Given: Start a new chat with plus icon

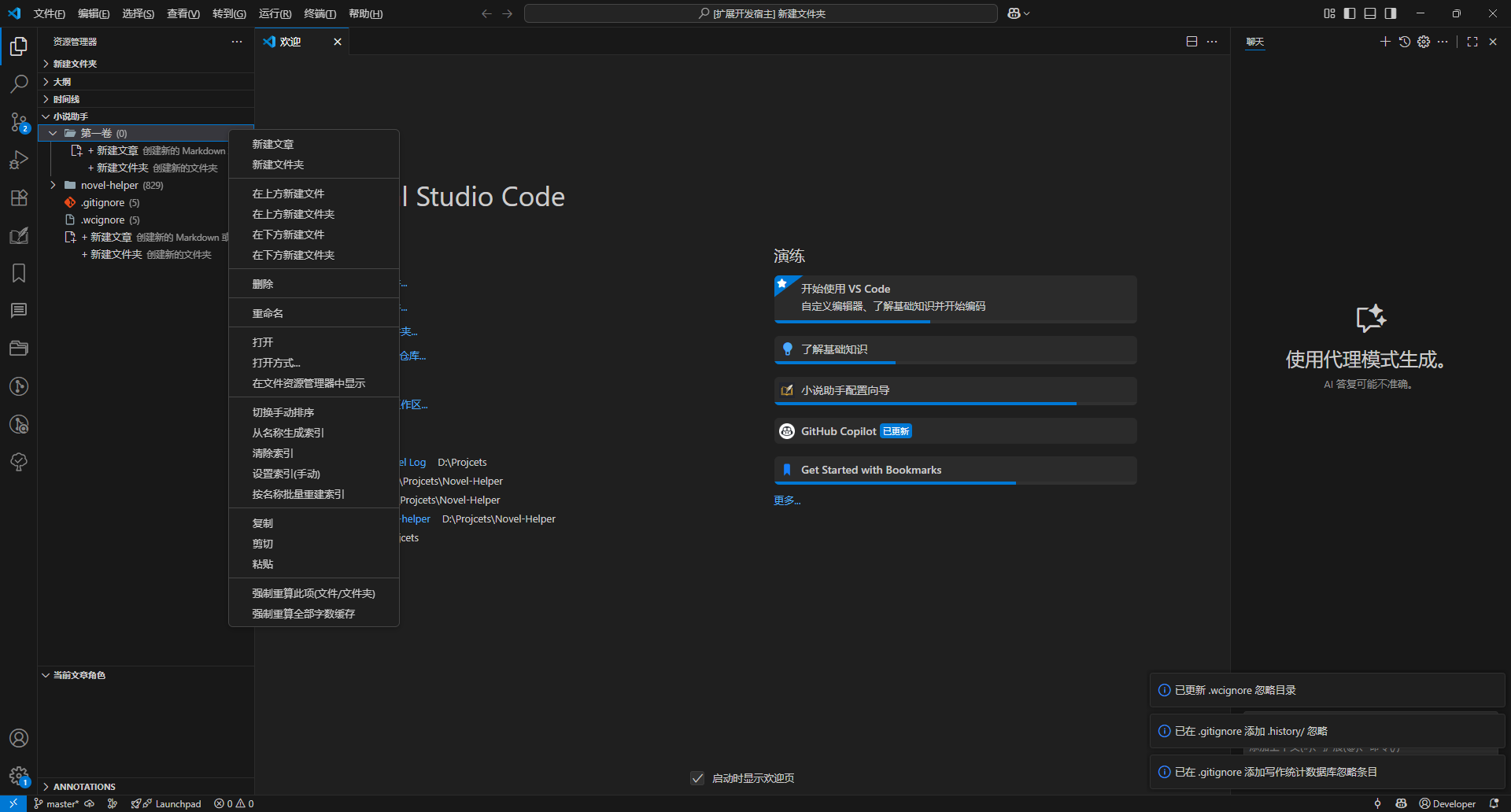Looking at the screenshot, I should (x=1385, y=42).
